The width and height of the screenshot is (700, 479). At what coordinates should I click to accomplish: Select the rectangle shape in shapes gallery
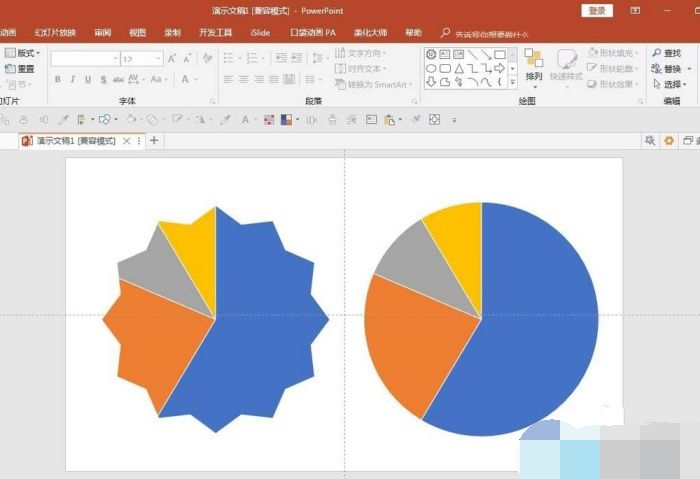click(x=500, y=54)
